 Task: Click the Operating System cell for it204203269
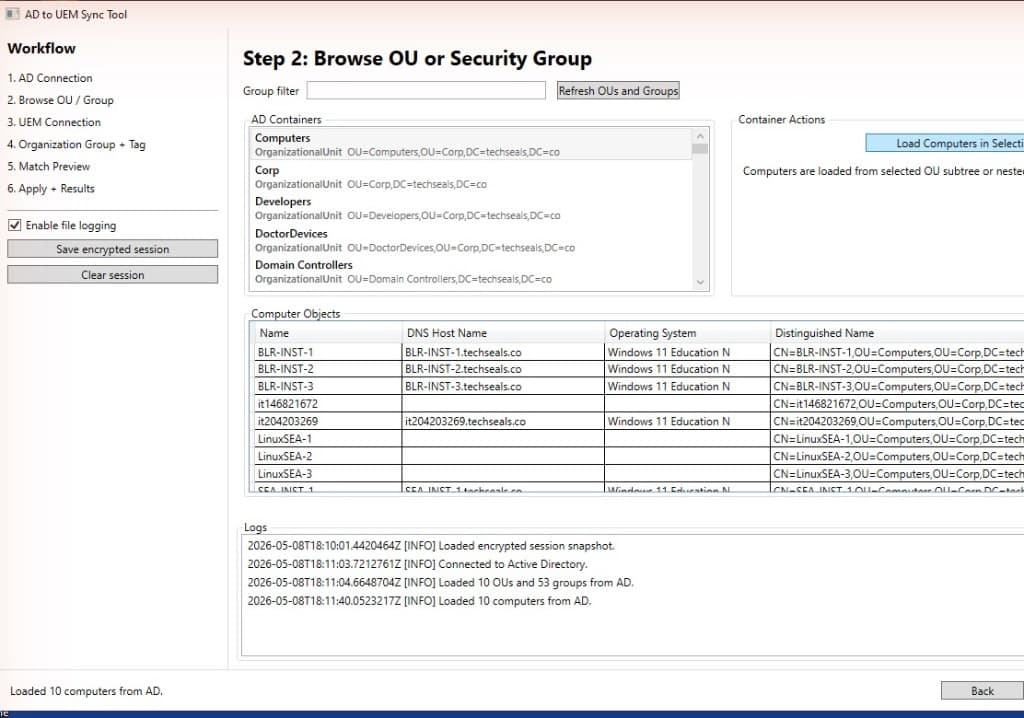pyautogui.click(x=688, y=421)
